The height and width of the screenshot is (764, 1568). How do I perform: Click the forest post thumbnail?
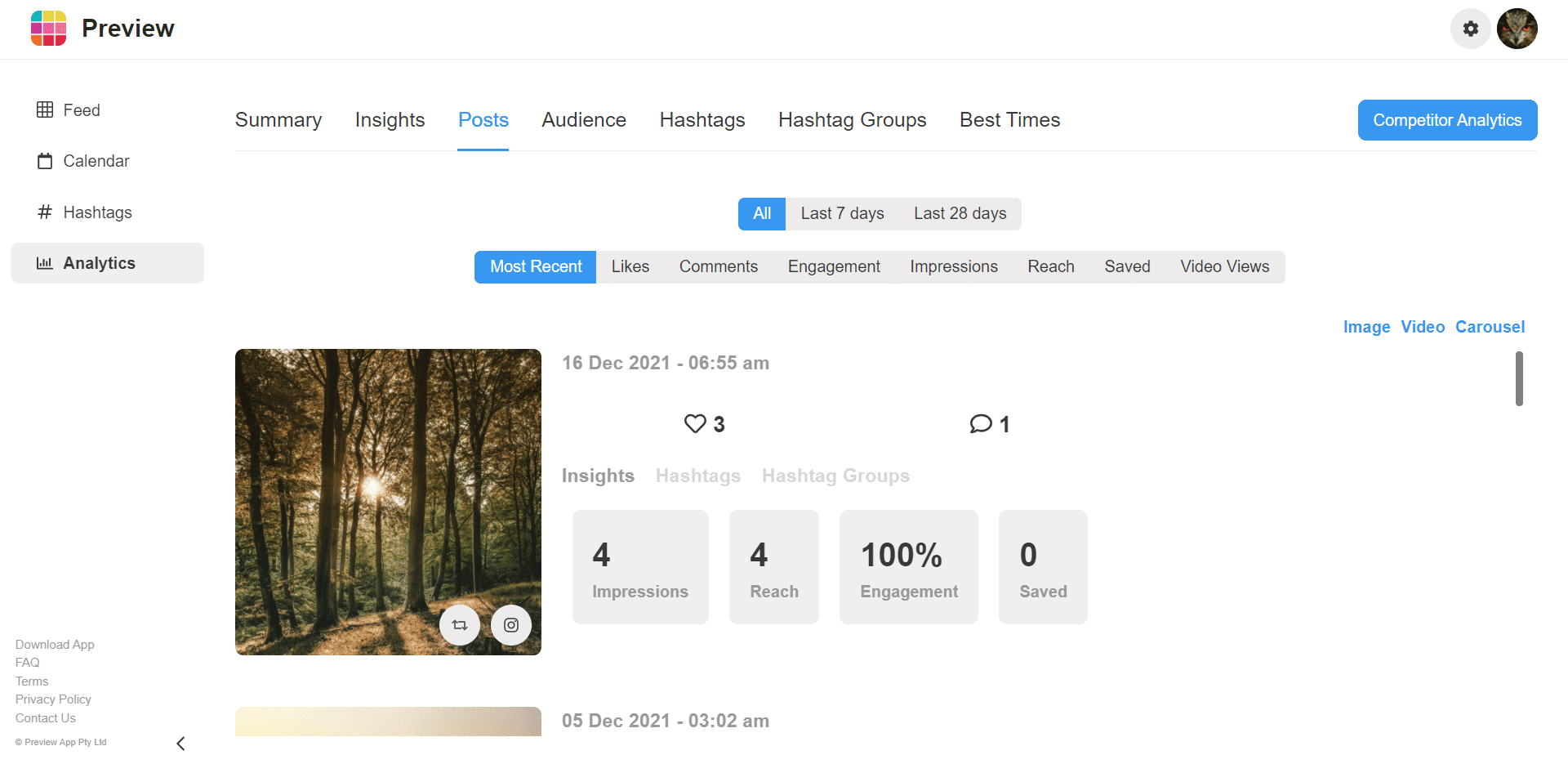[x=388, y=502]
